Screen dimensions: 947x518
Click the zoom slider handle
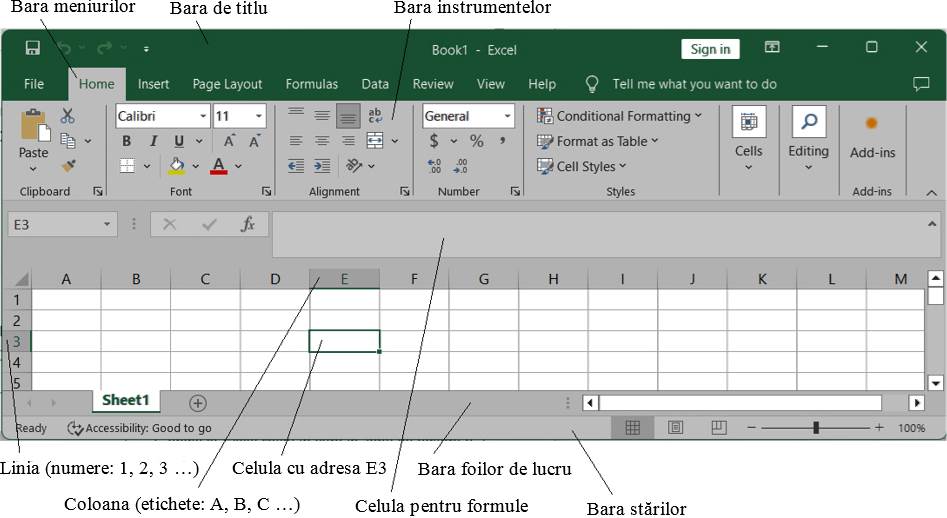click(816, 427)
